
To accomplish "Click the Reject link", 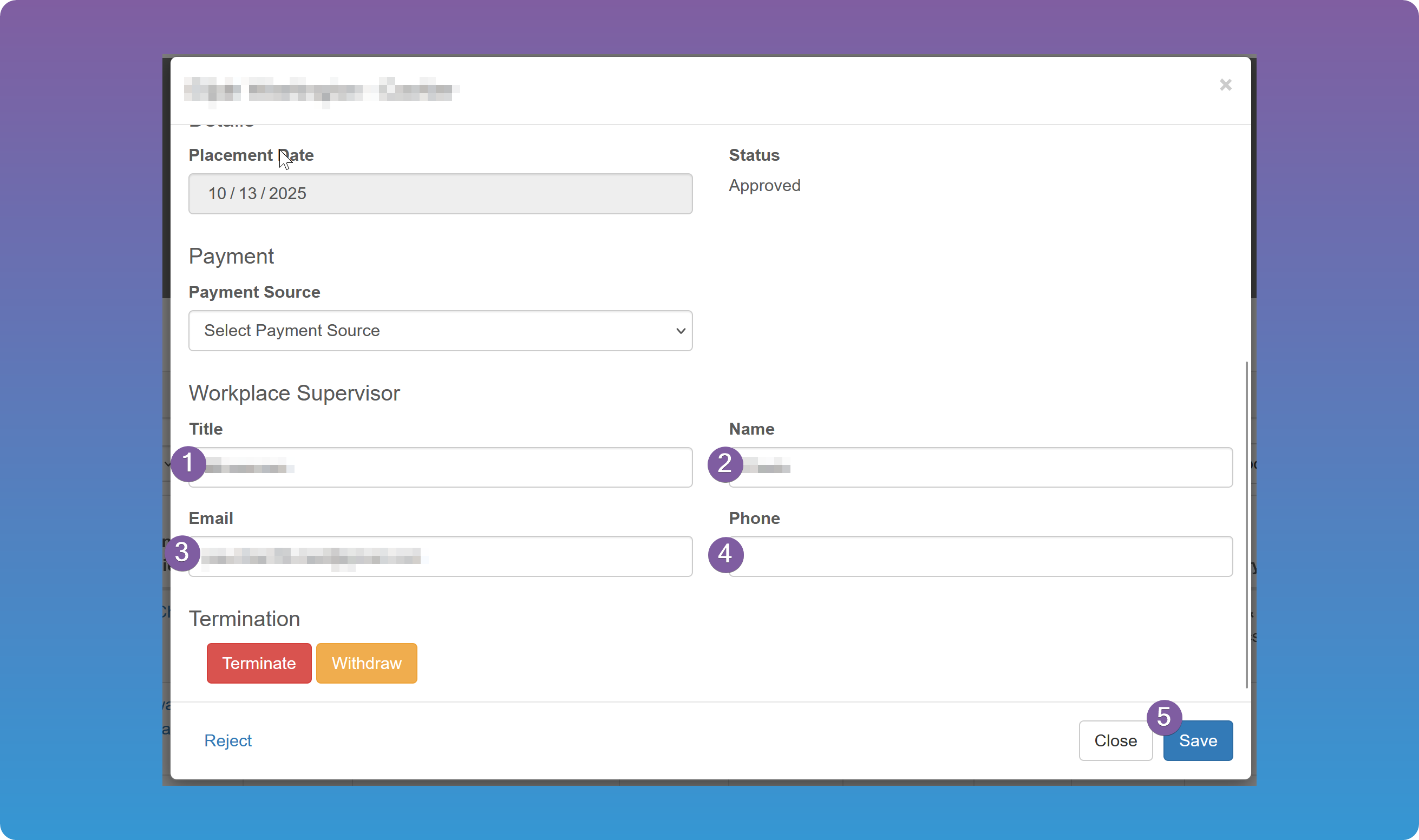I will [228, 740].
